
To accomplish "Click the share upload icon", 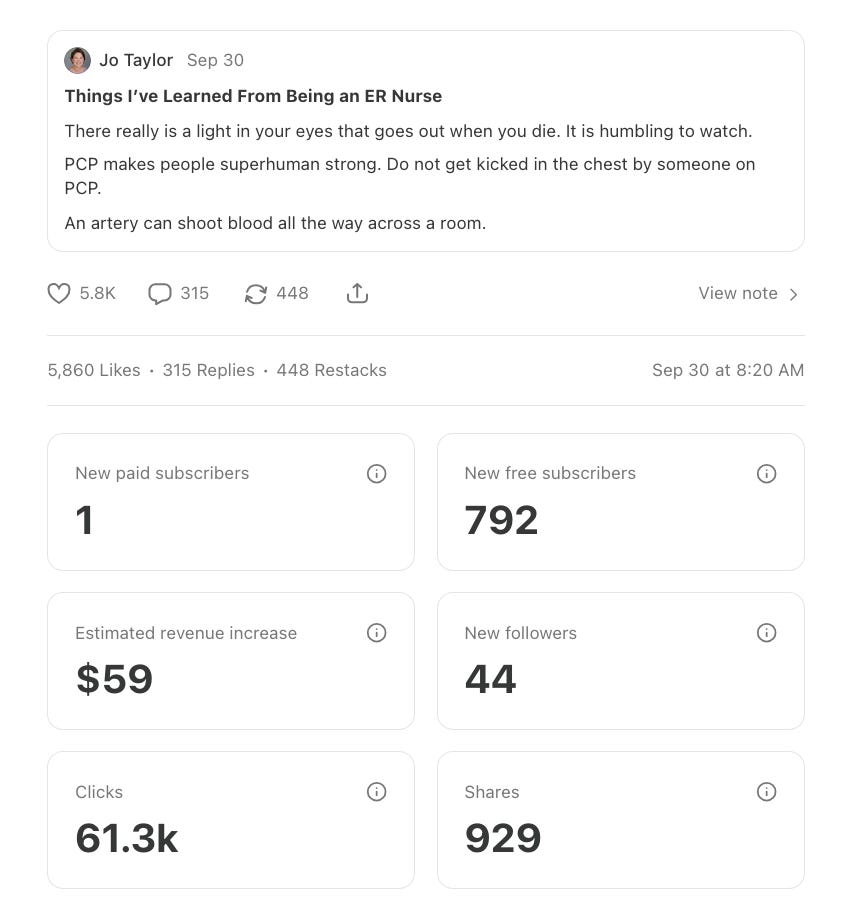I will tap(357, 293).
